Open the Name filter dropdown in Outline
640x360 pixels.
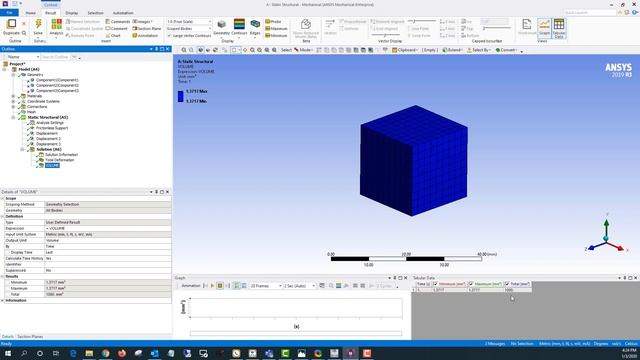[x=21, y=57]
